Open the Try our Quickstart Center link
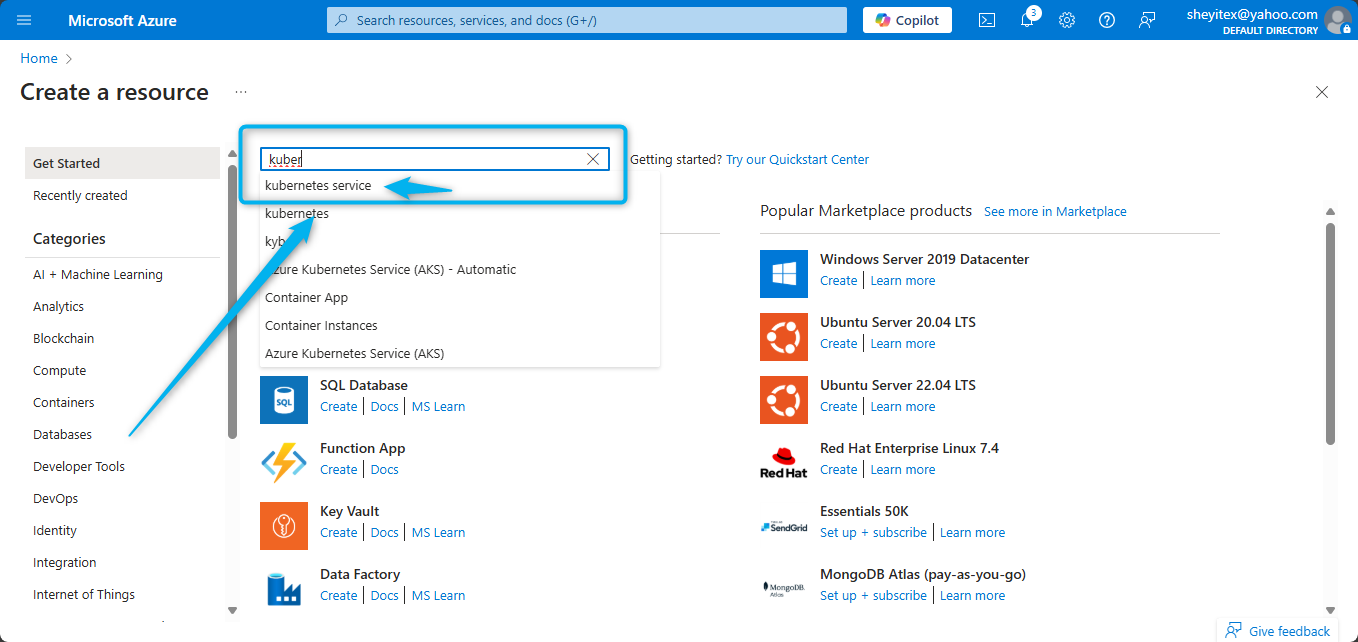The height and width of the screenshot is (642, 1358). (x=797, y=159)
